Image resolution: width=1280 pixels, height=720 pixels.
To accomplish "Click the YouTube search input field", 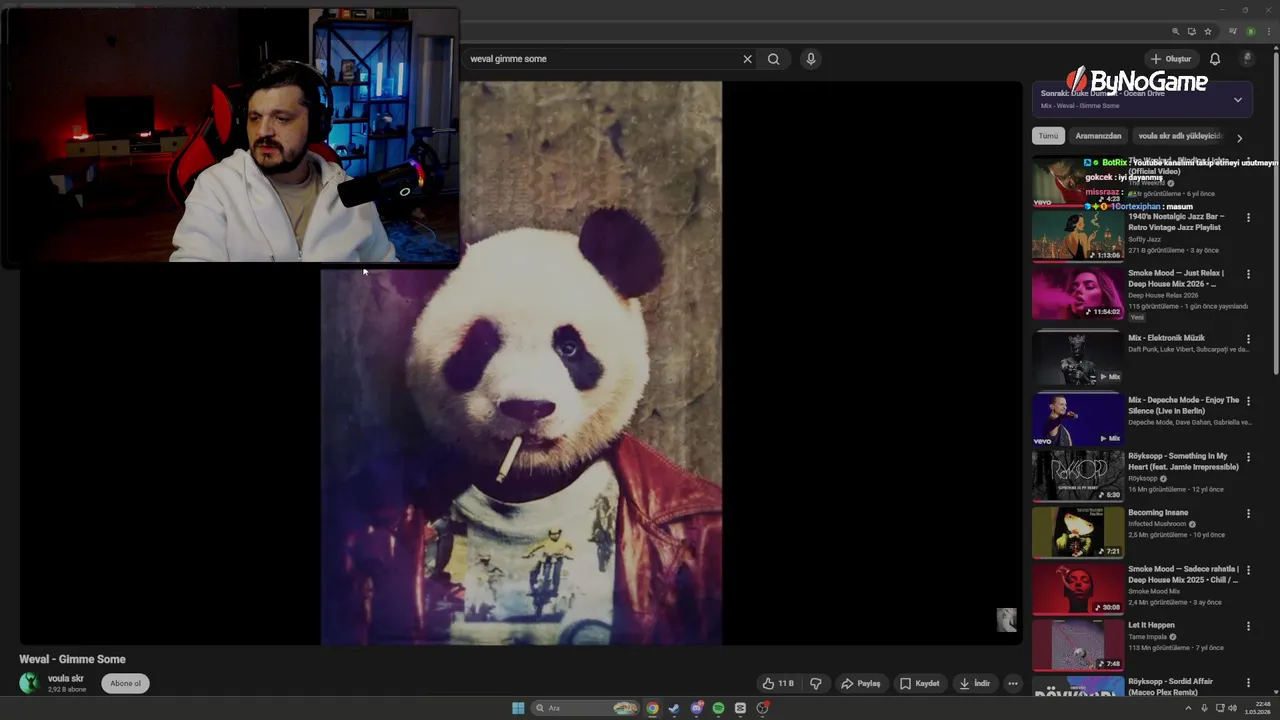I will coord(600,59).
